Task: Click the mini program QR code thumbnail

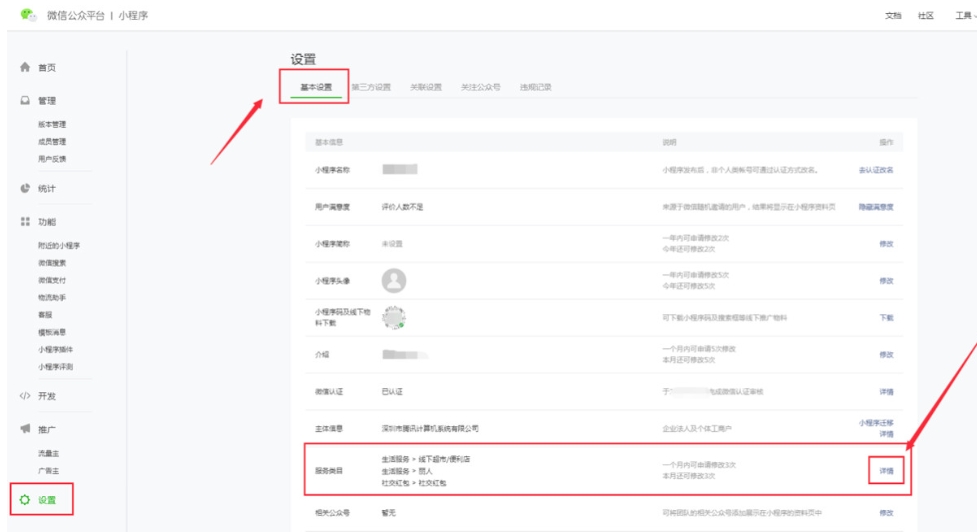Action: click(394, 317)
